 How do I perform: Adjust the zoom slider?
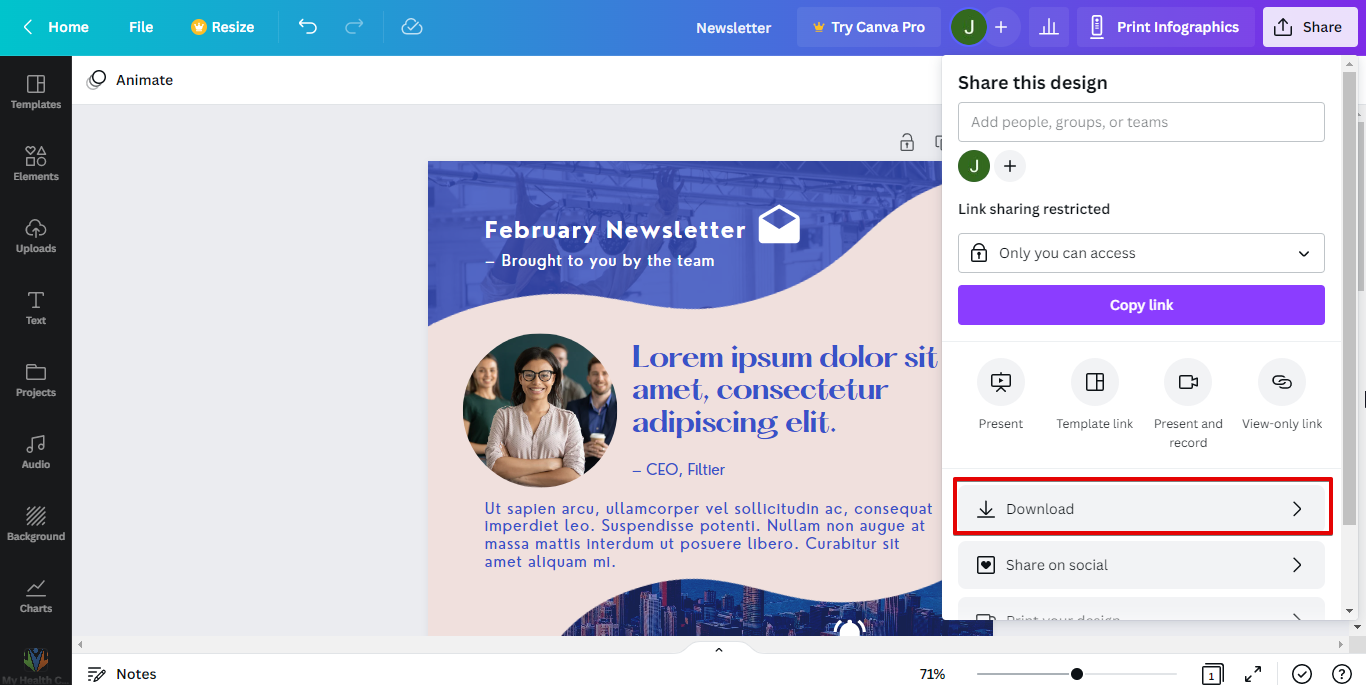[x=1075, y=673]
